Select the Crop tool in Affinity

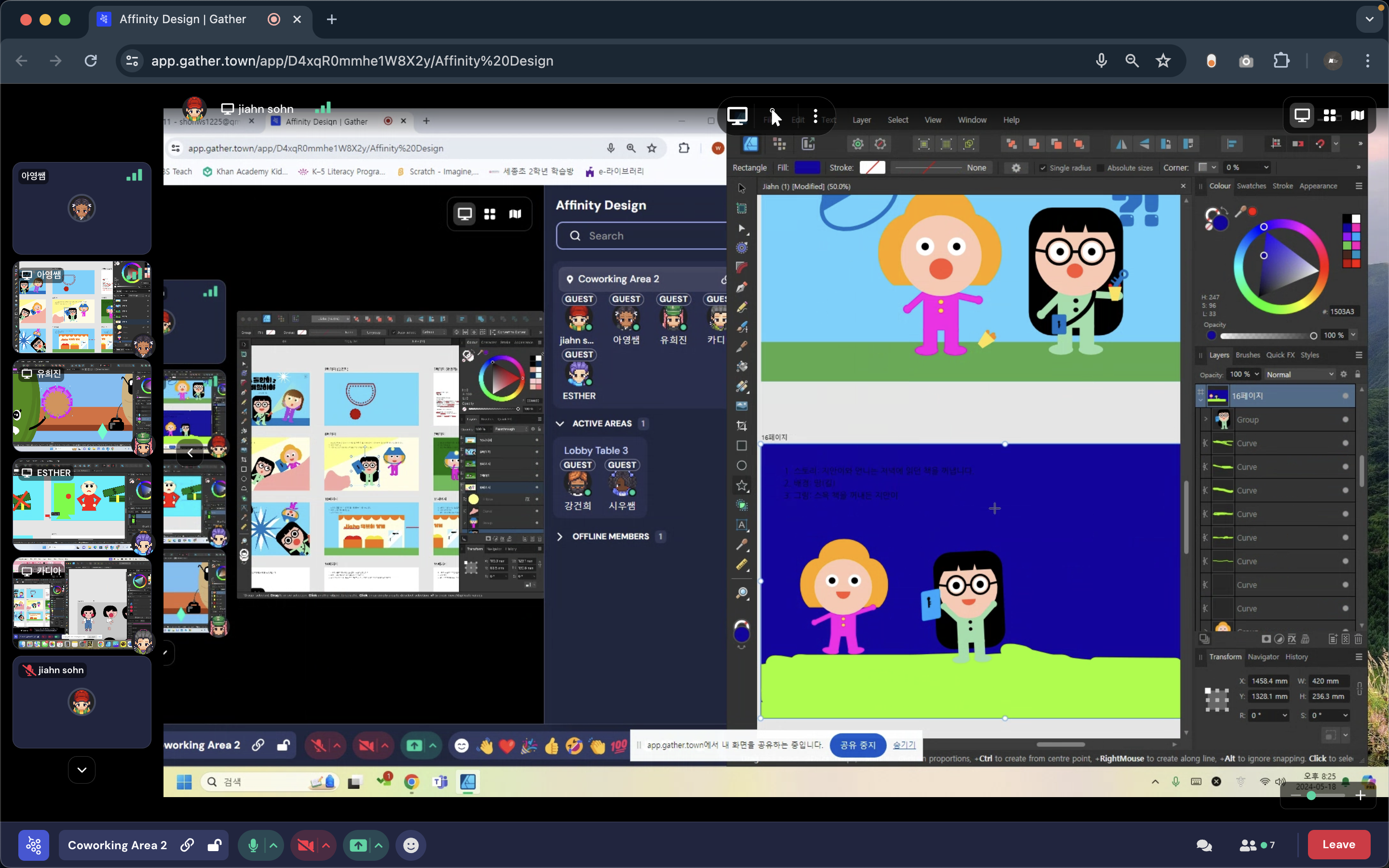coord(742,425)
